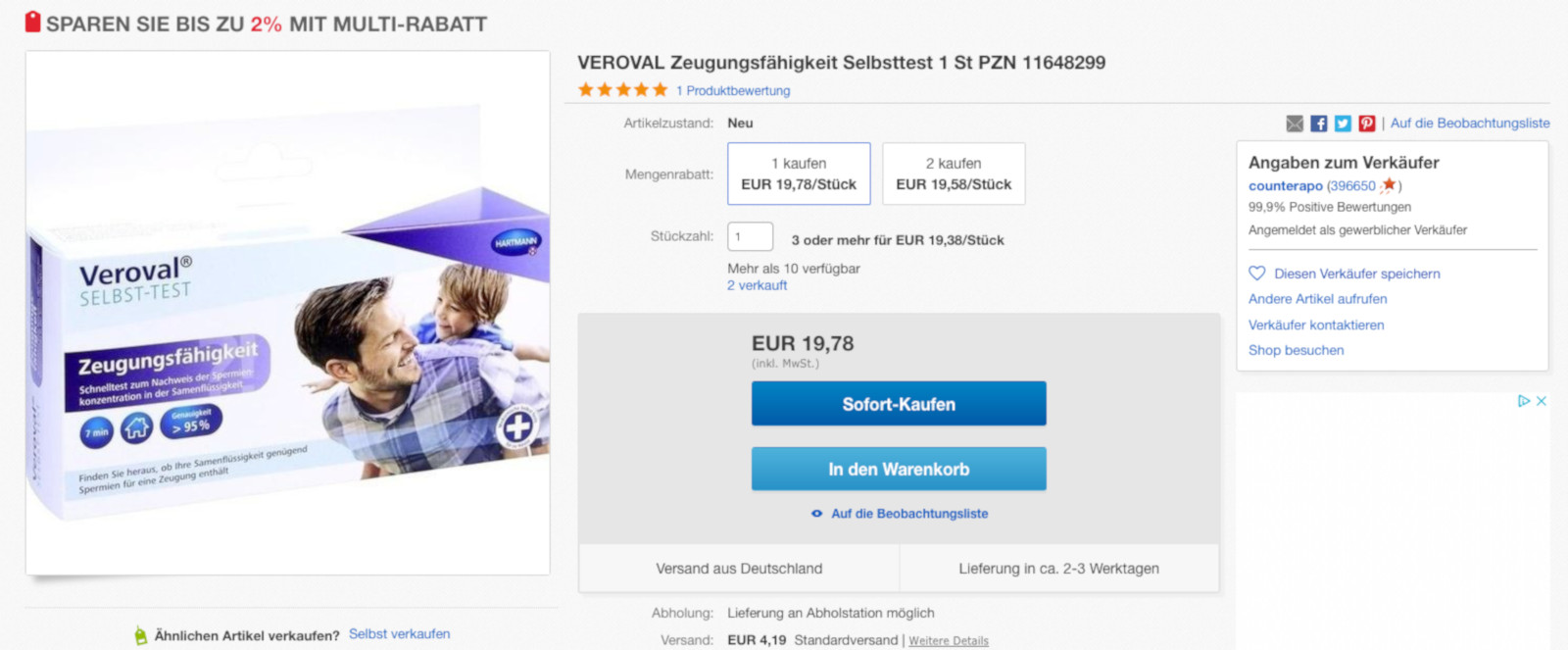This screenshot has height=650, width=1568.
Task: Open the "Weitere Details" shipping link
Action: click(949, 641)
